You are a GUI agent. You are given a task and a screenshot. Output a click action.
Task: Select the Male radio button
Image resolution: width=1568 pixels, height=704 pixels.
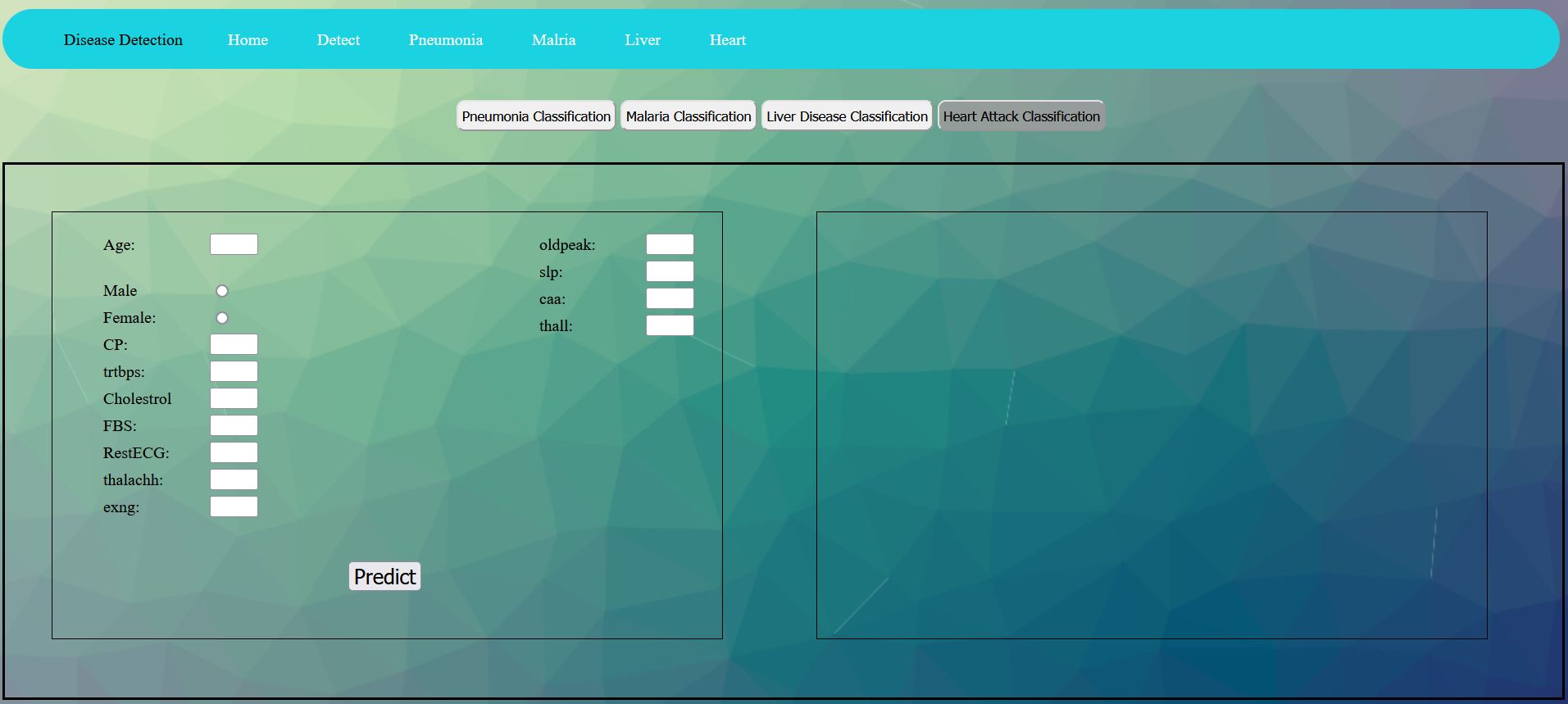[x=221, y=291]
